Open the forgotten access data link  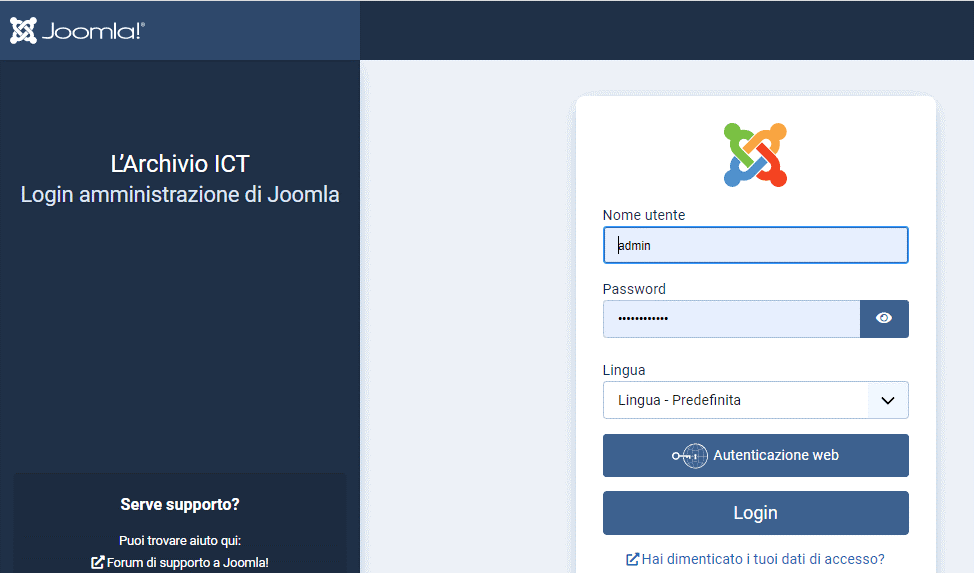[x=755, y=559]
